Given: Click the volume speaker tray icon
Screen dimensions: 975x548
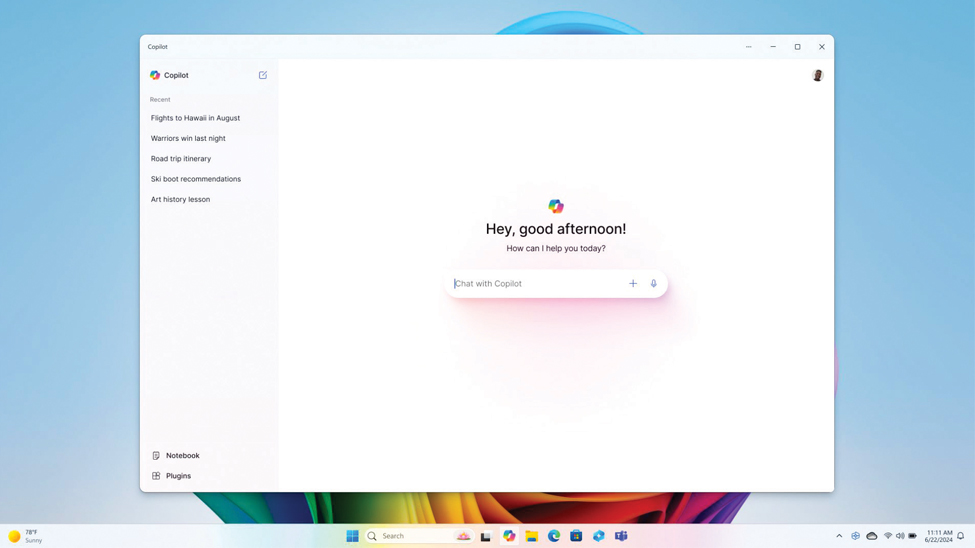Looking at the screenshot, I should 900,536.
